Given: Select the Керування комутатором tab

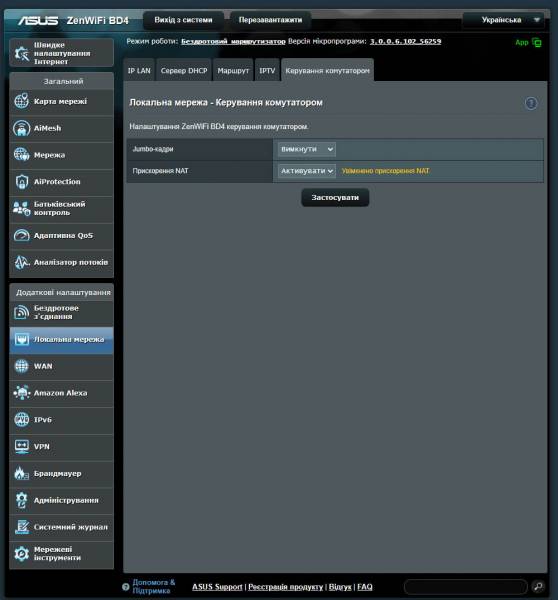Looking at the screenshot, I should [327, 70].
